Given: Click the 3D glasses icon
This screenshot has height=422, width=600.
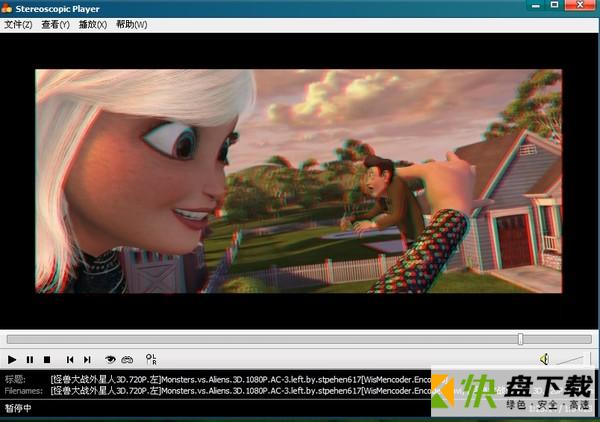Looking at the screenshot, I should 127,360.
